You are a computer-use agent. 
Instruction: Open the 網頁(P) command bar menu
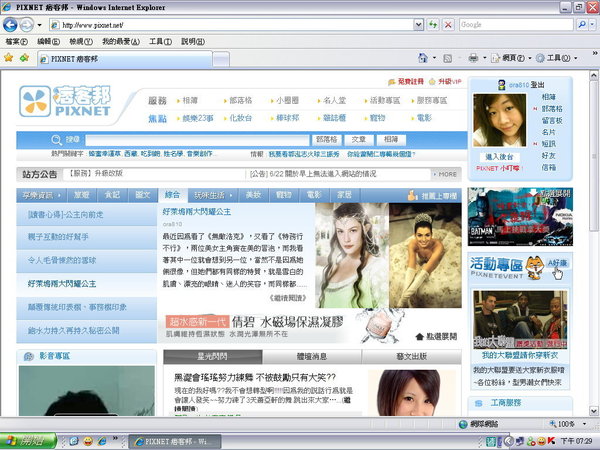[x=511, y=58]
